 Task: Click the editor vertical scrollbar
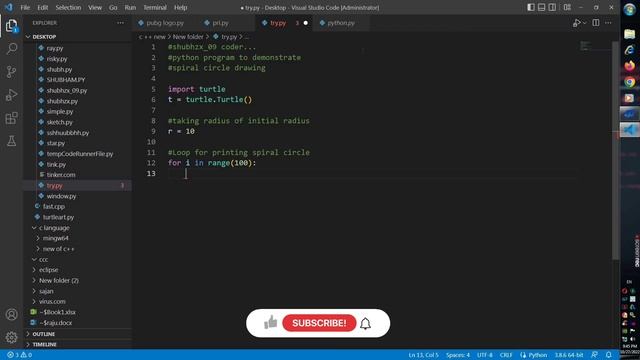point(616,149)
